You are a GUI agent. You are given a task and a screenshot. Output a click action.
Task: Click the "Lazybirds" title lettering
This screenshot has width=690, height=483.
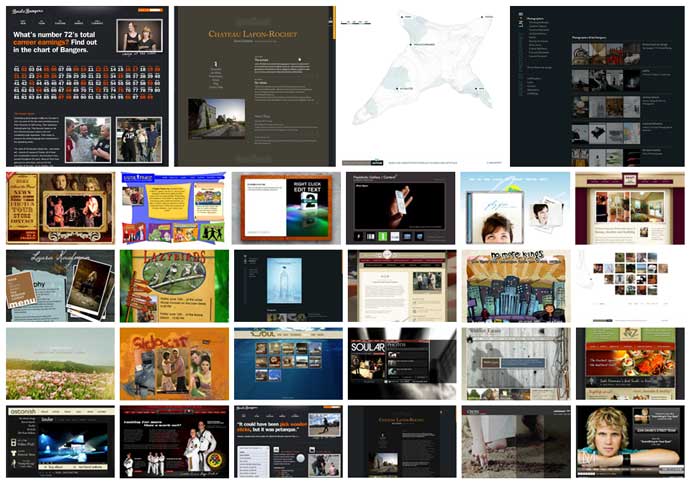pyautogui.click(x=175, y=257)
